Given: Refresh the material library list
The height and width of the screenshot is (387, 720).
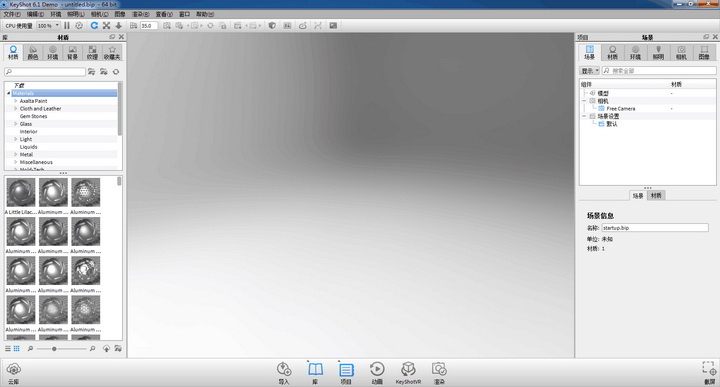Looking at the screenshot, I should tap(116, 72).
